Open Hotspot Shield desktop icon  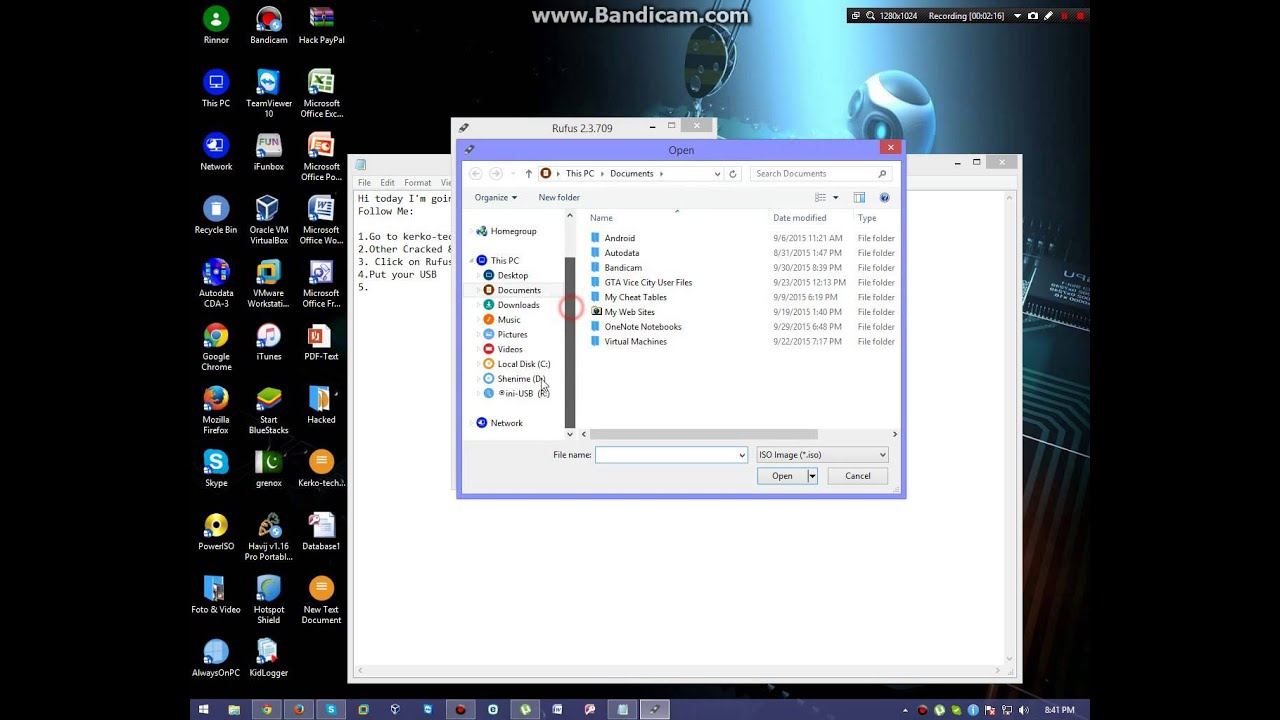coord(268,599)
